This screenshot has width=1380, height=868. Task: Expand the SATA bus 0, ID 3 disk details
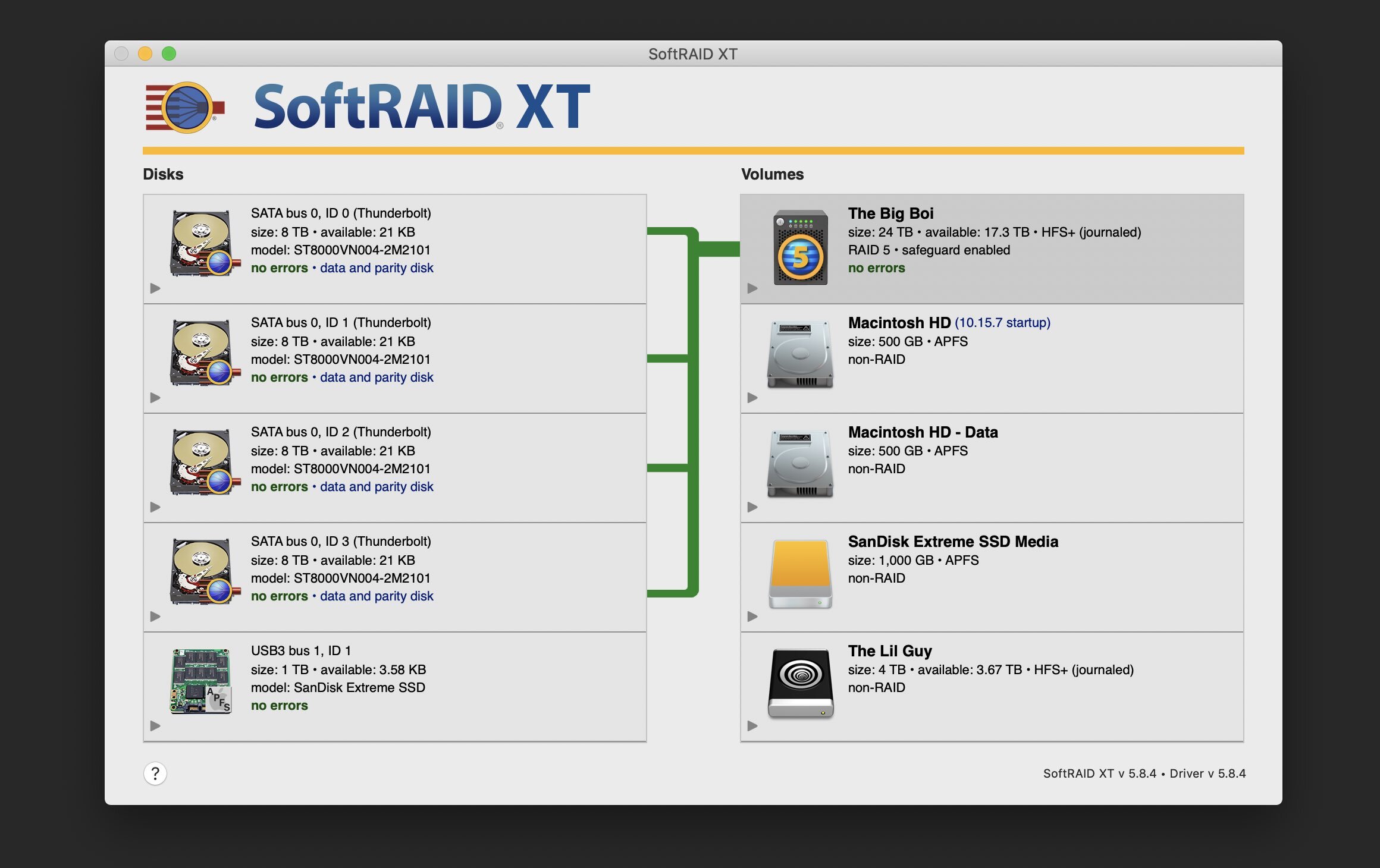click(x=155, y=617)
